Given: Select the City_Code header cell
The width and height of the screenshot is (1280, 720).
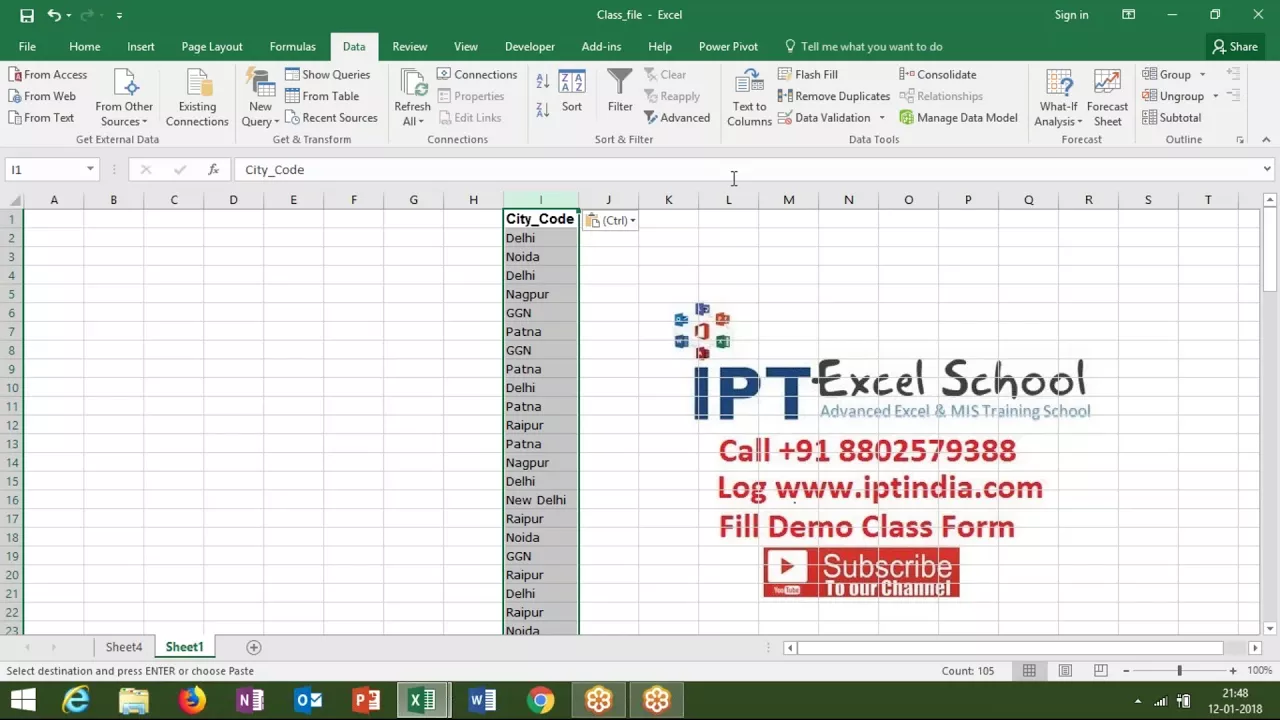Looking at the screenshot, I should (x=541, y=219).
